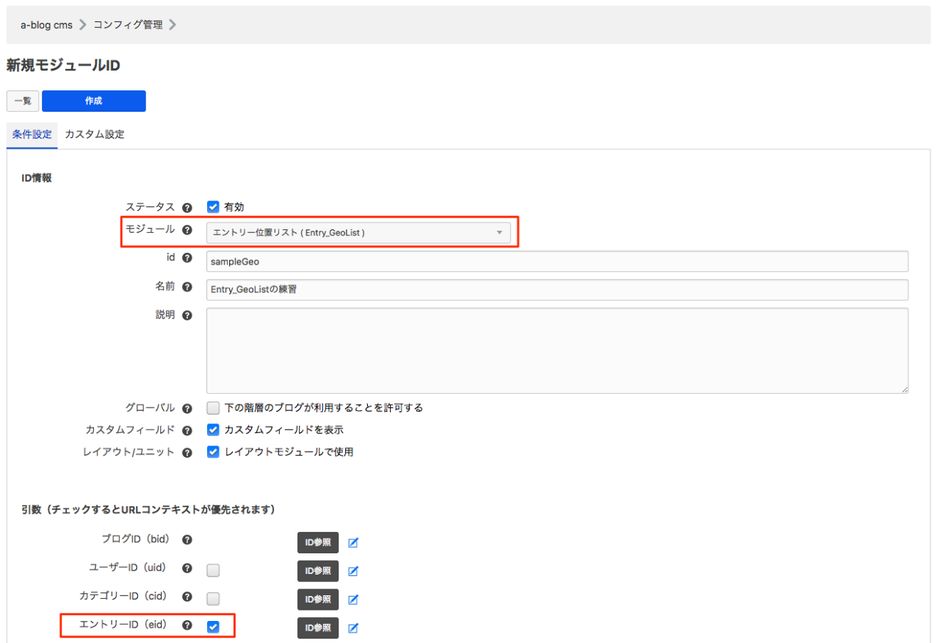
Task: Click help icon beside グローバル label
Action: pos(187,408)
